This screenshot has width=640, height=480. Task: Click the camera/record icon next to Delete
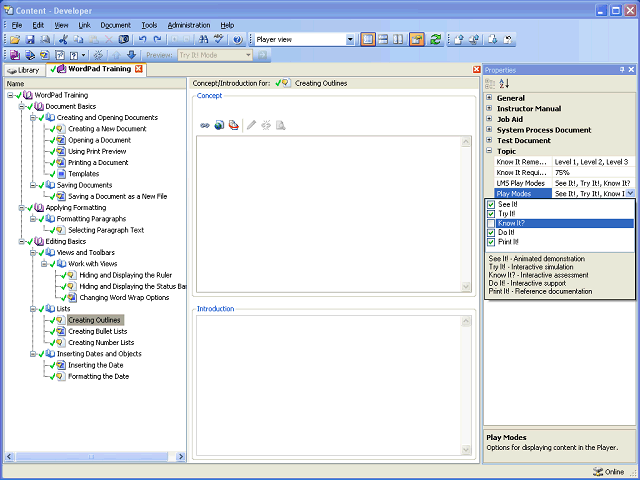124,40
